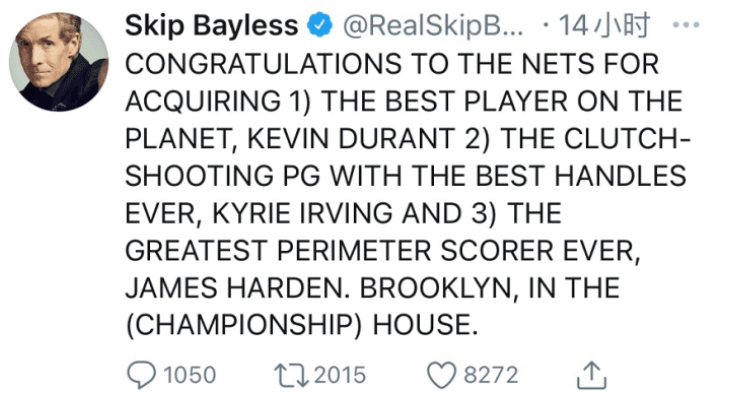Click the 8272 likes count
Image resolution: width=735 pixels, height=398 pixels.
491,375
